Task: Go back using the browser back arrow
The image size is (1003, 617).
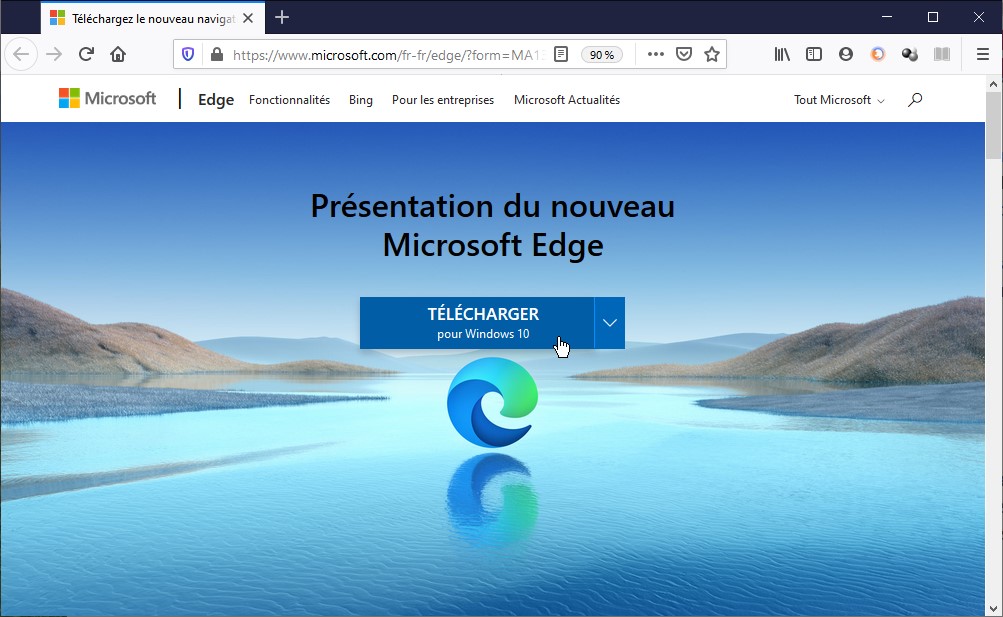Action: tap(21, 54)
